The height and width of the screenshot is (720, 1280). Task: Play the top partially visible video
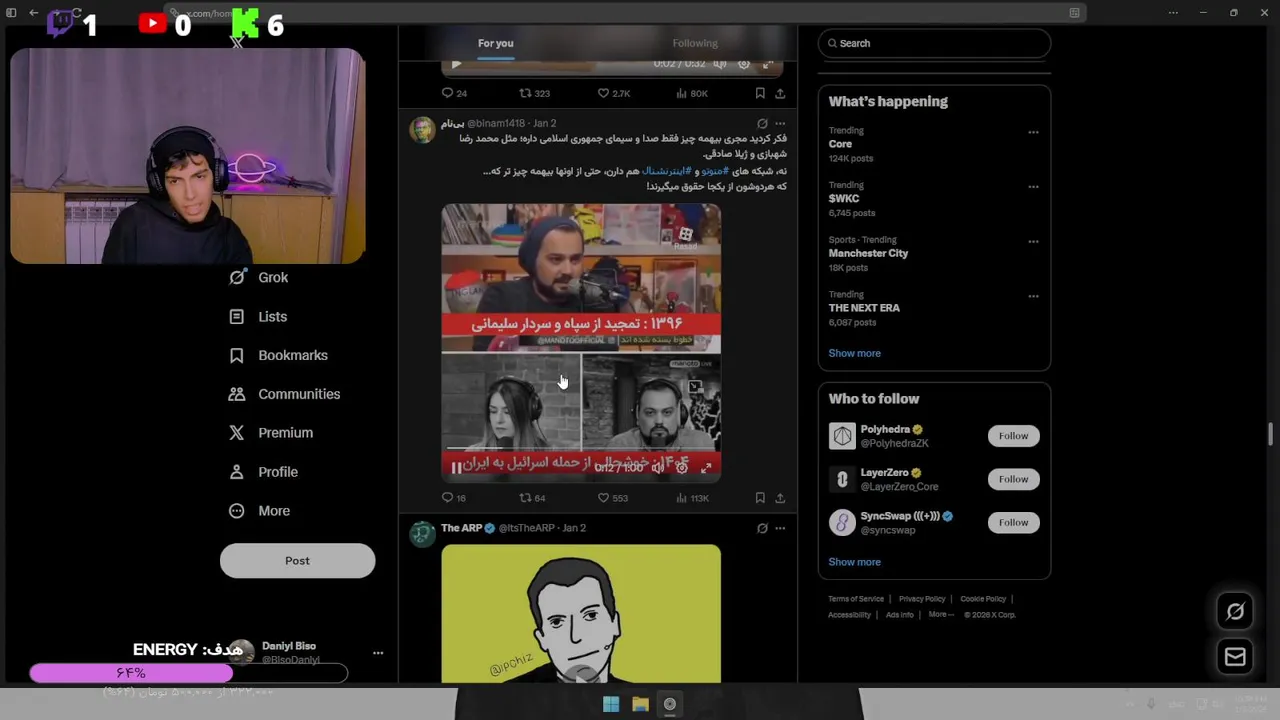[456, 64]
